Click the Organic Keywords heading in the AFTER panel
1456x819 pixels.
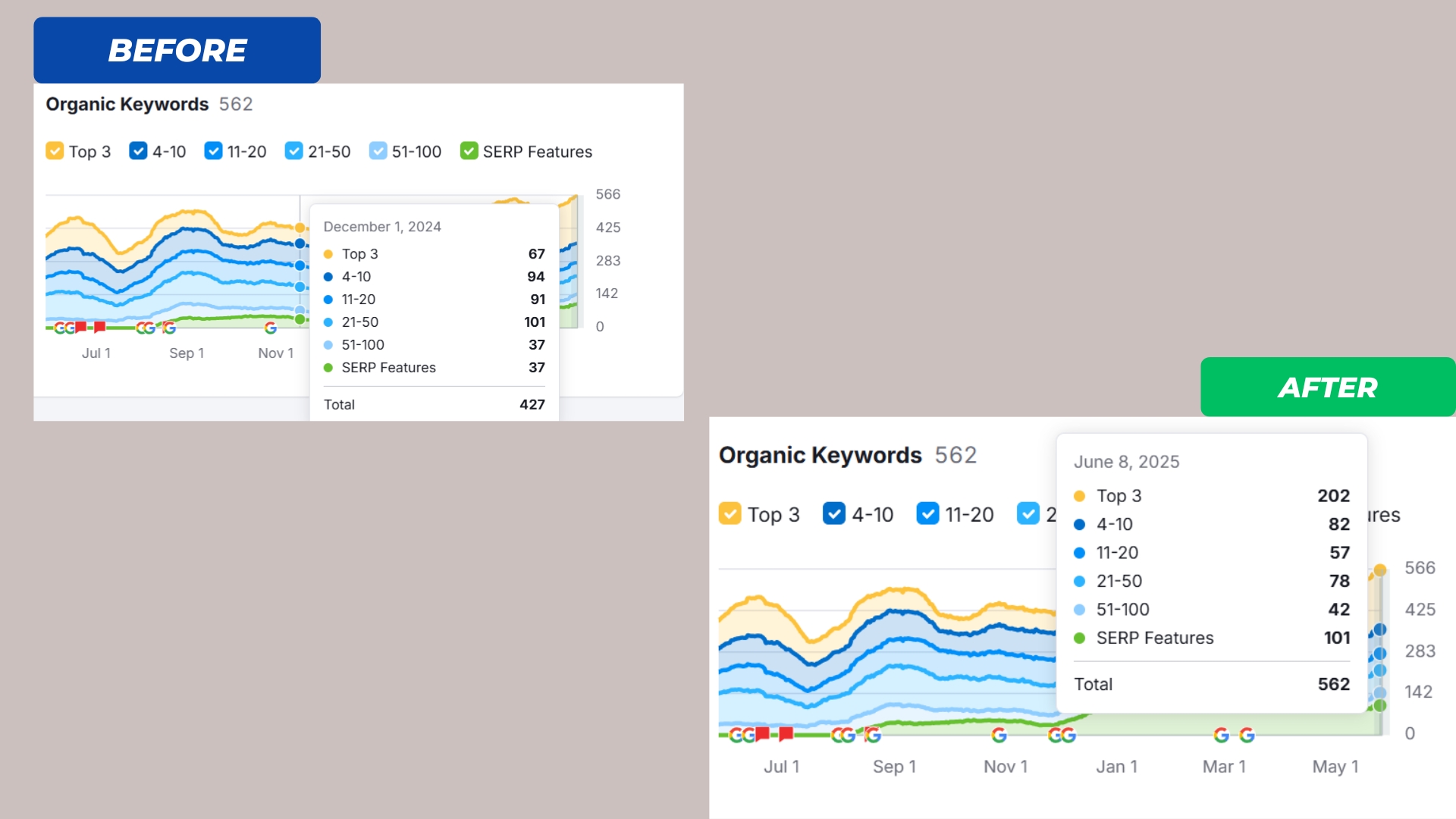click(x=820, y=455)
